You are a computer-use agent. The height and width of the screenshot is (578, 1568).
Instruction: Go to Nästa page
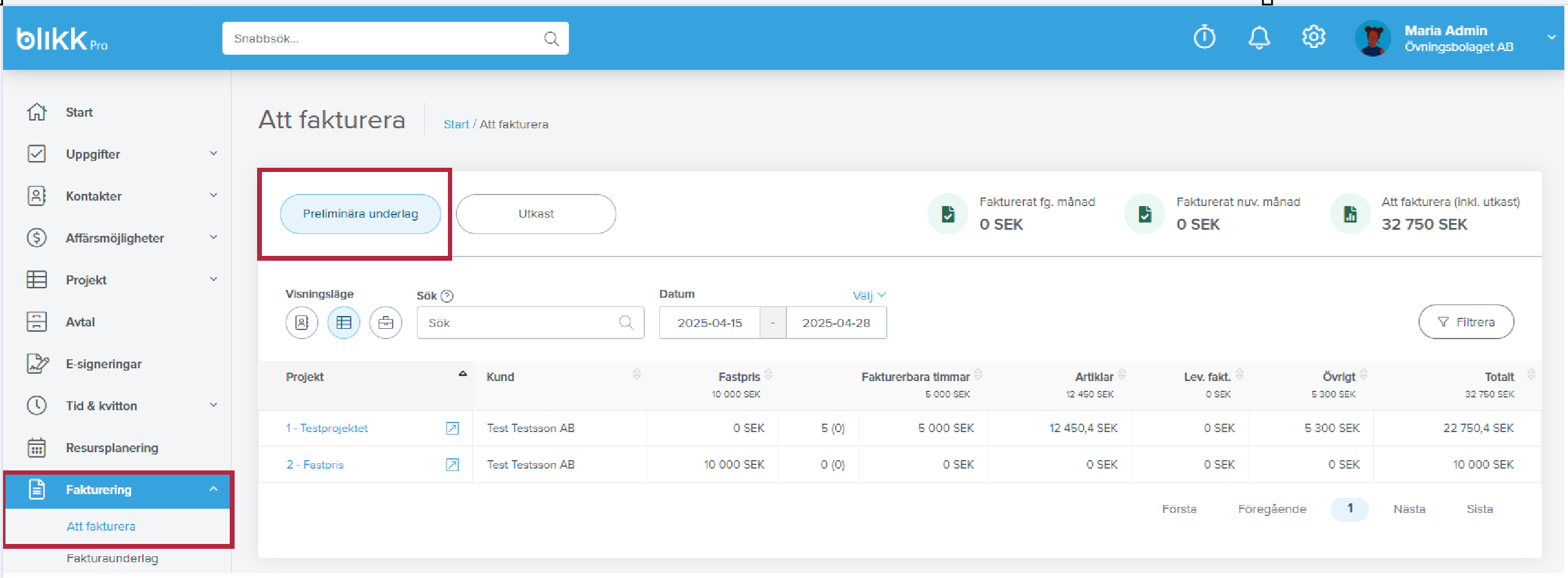[1409, 509]
